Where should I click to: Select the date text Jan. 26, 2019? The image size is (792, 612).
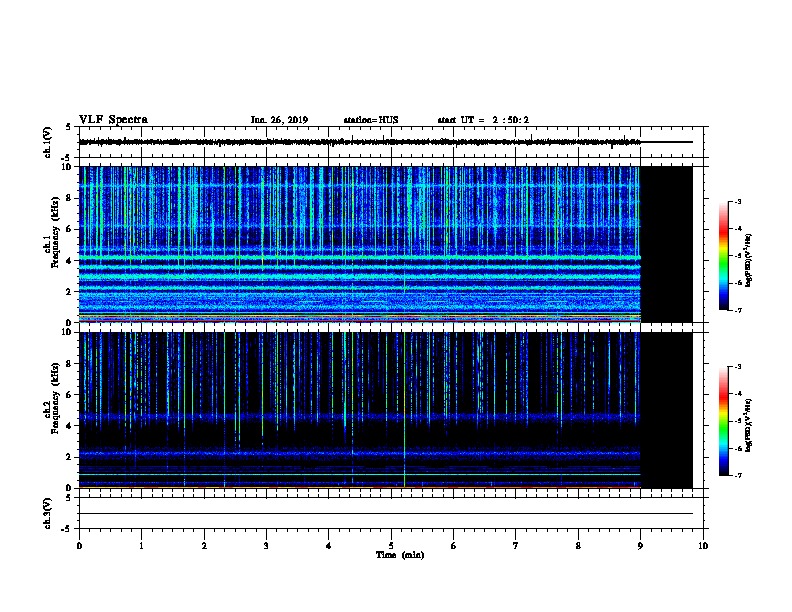[x=279, y=120]
